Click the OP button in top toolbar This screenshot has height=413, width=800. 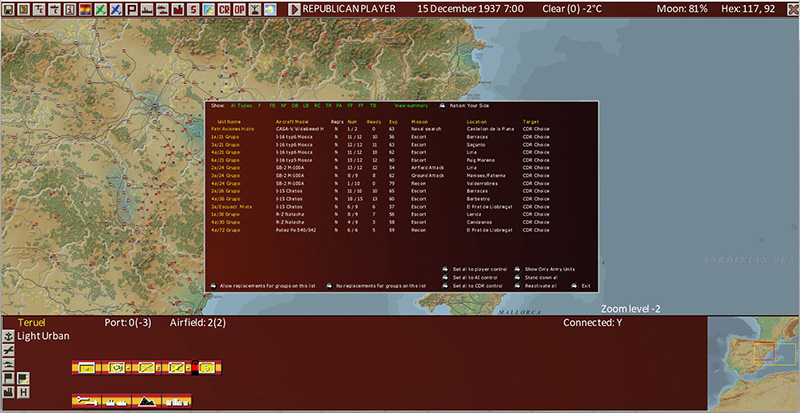[237, 9]
